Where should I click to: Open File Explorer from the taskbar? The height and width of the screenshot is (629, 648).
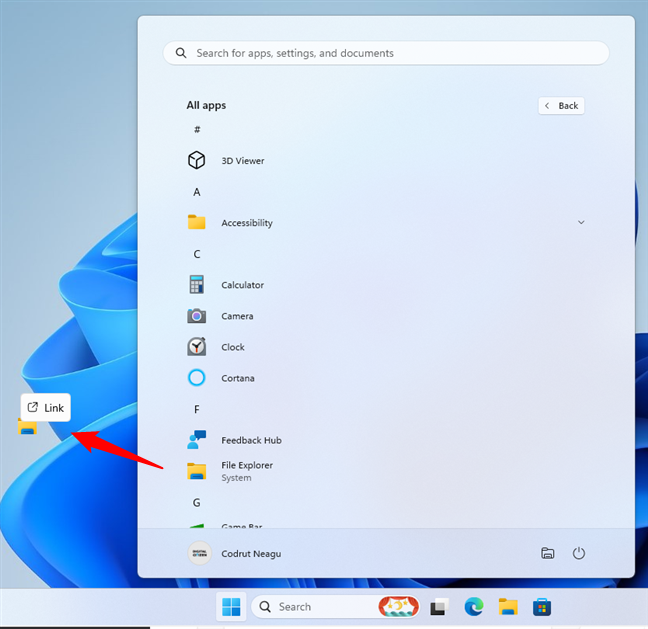pyautogui.click(x=508, y=607)
